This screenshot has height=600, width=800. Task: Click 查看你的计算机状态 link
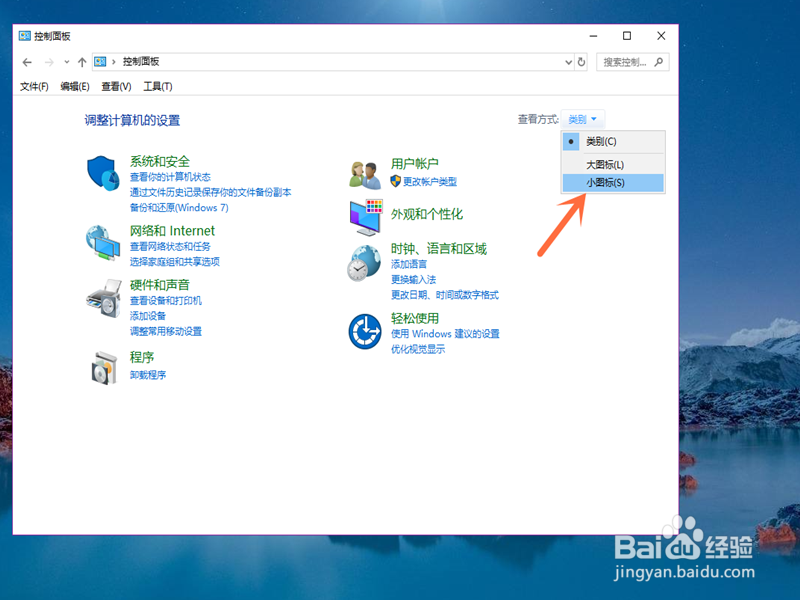(170, 177)
